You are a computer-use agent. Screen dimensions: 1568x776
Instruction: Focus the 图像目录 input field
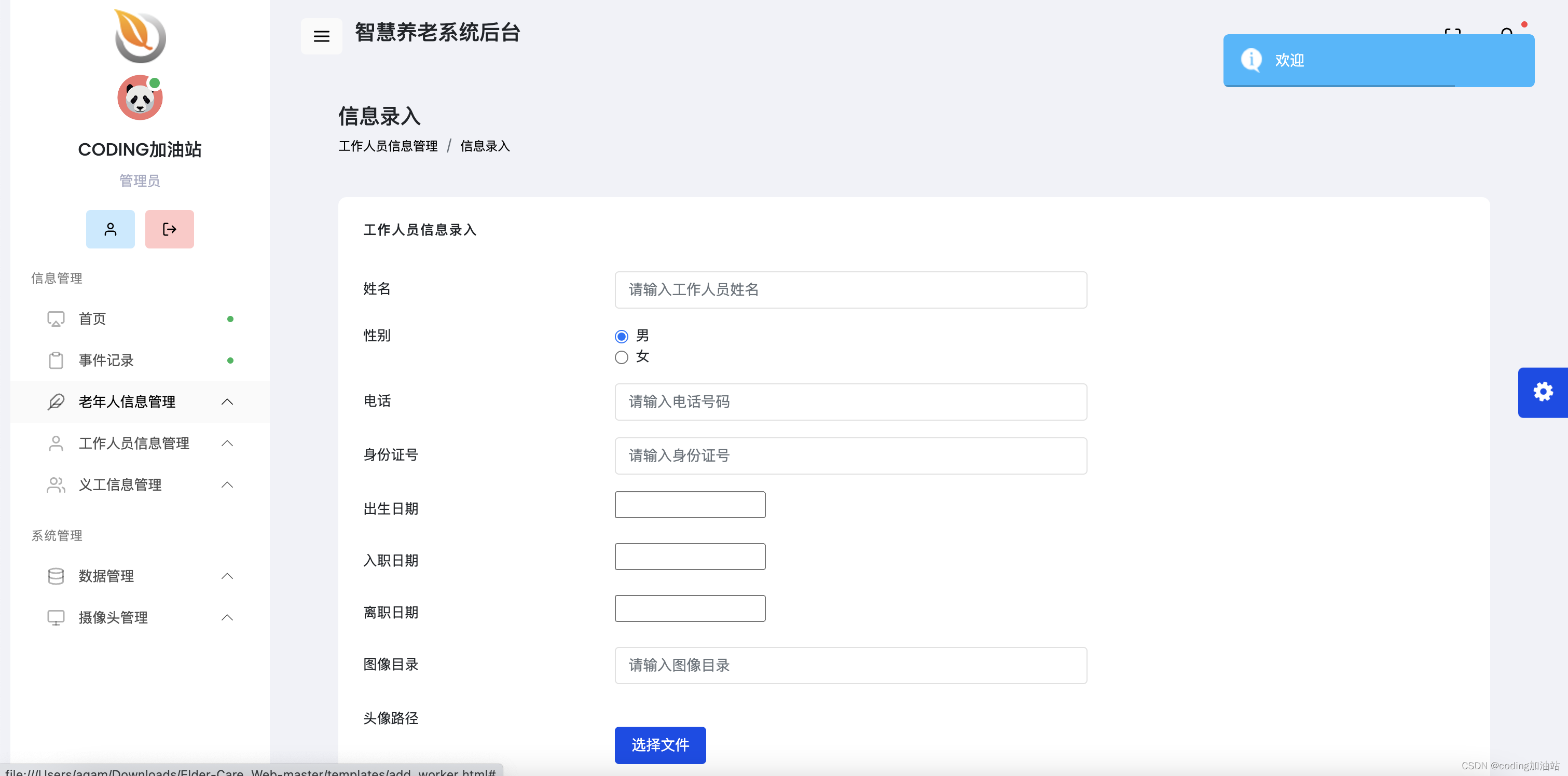click(850, 665)
